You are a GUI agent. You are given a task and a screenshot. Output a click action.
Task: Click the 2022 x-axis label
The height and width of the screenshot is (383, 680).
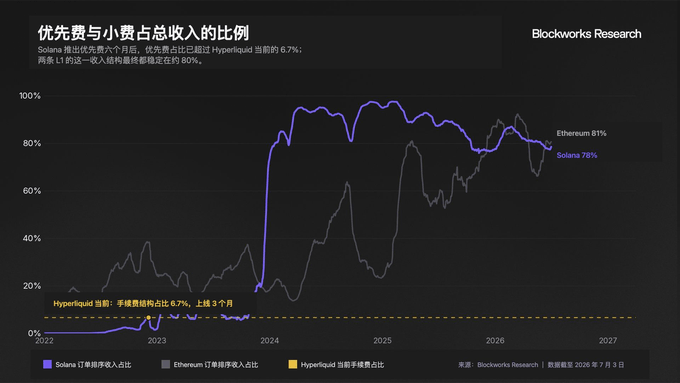44,341
